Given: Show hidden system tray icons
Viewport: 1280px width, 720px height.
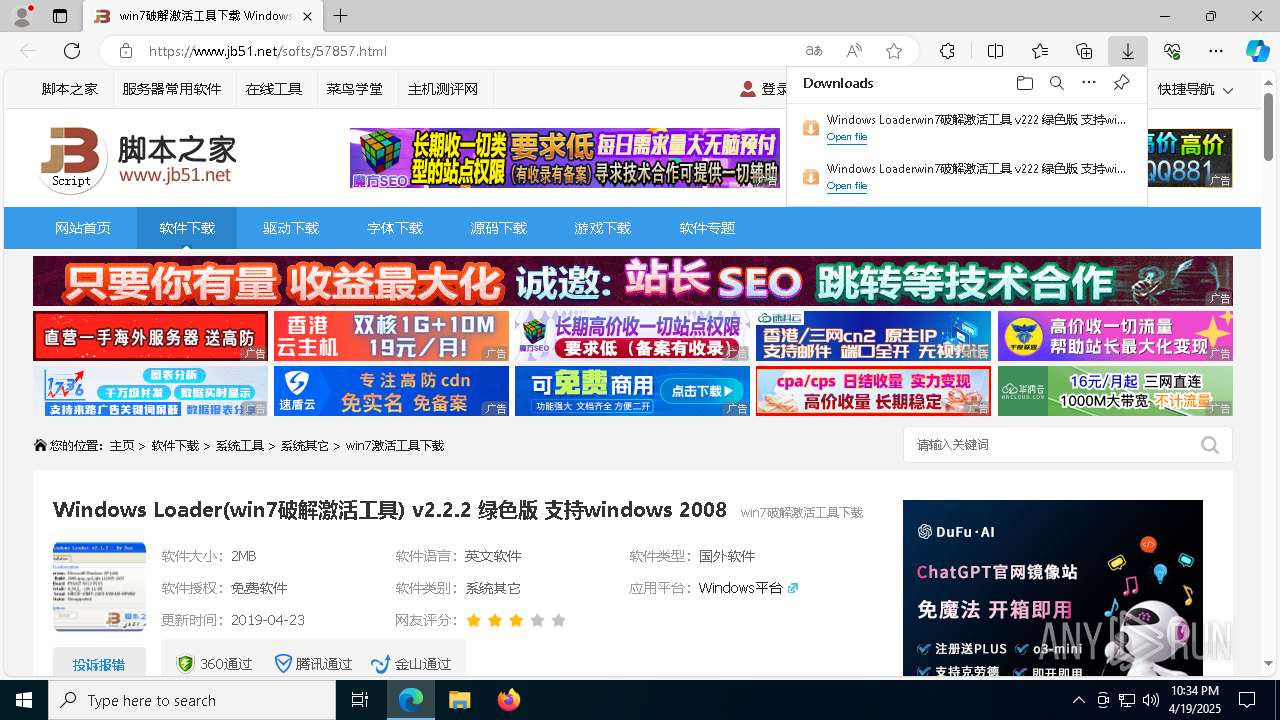Looking at the screenshot, I should [x=1078, y=700].
